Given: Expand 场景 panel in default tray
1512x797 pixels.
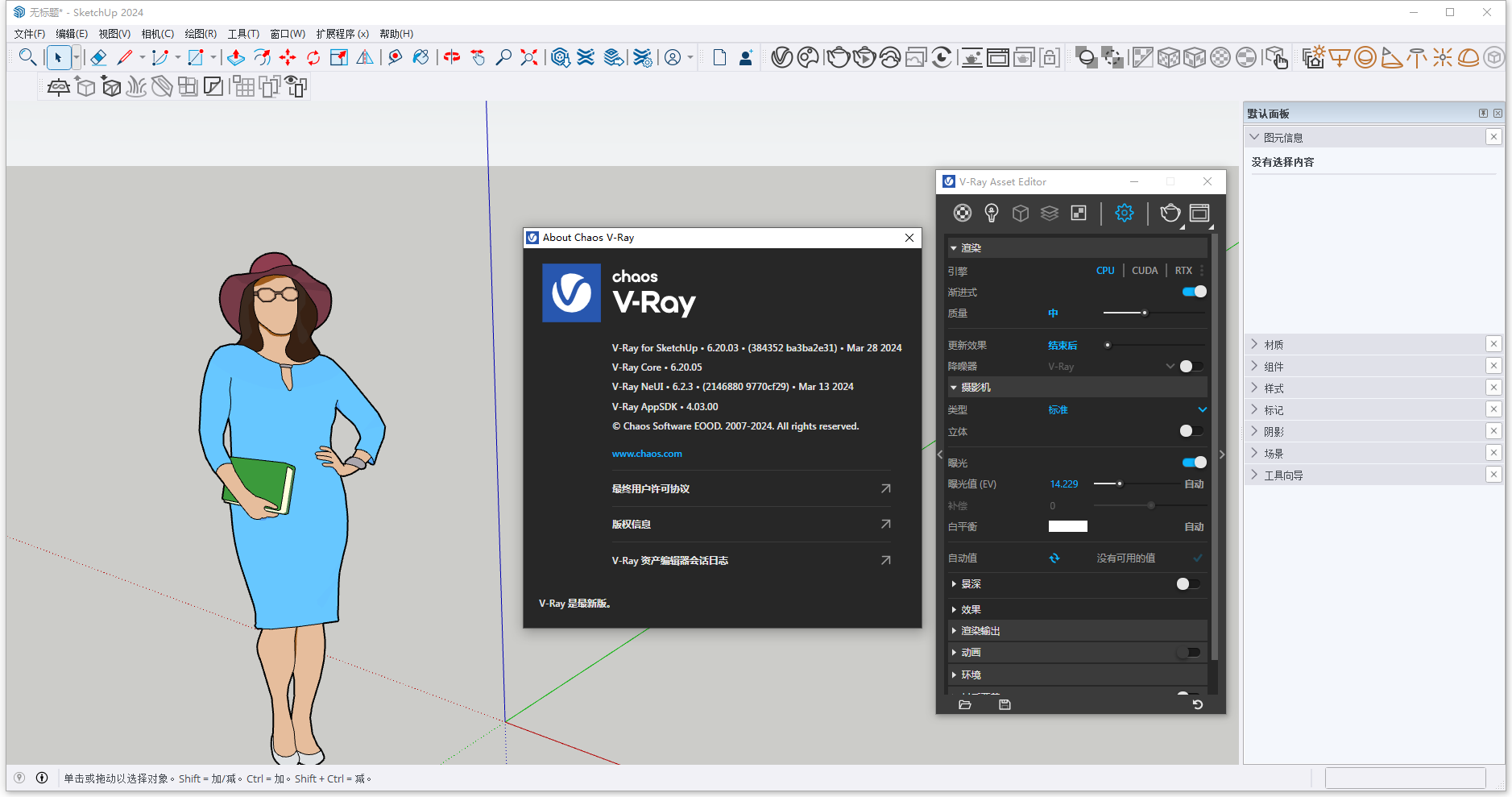Looking at the screenshot, I should 1366,454.
